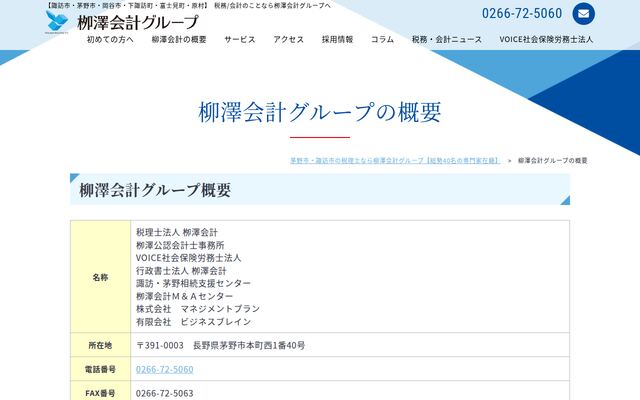This screenshot has height=400, width=640.
Task: Click the 柳澤会計グループ site title in the header
Action: click(138, 22)
